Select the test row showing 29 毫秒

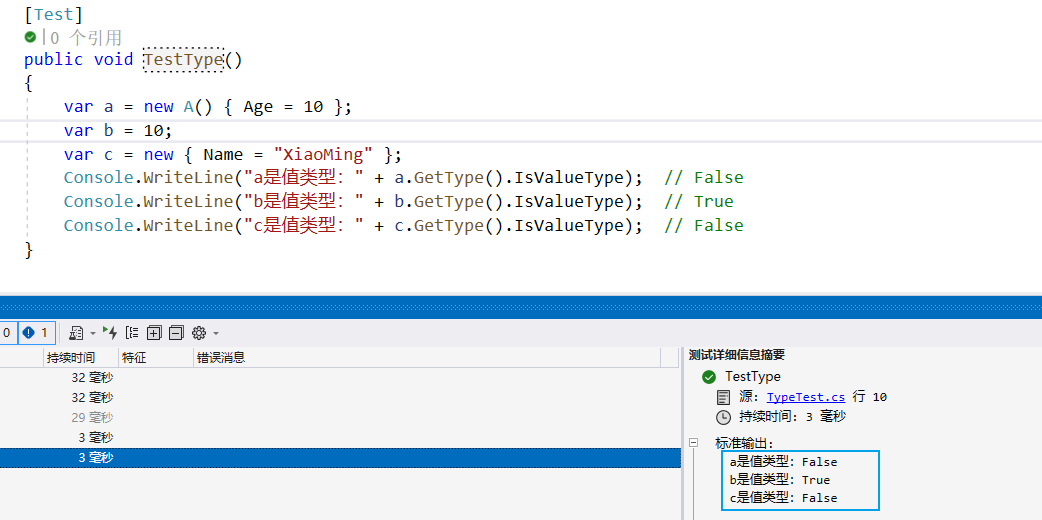pyautogui.click(x=340, y=418)
